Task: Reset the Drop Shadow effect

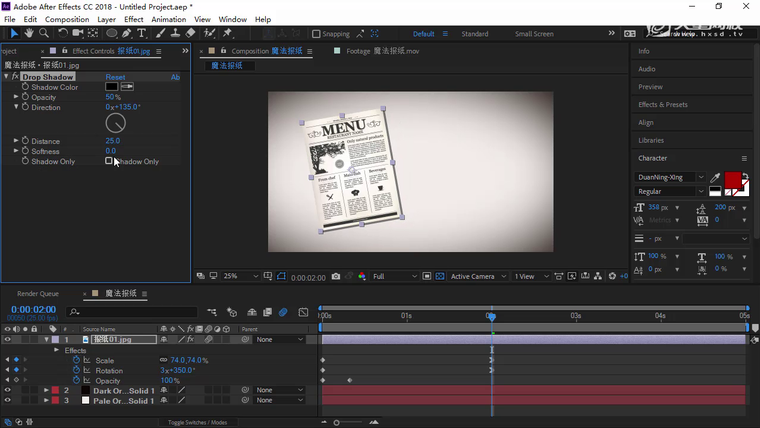Action: point(115,77)
